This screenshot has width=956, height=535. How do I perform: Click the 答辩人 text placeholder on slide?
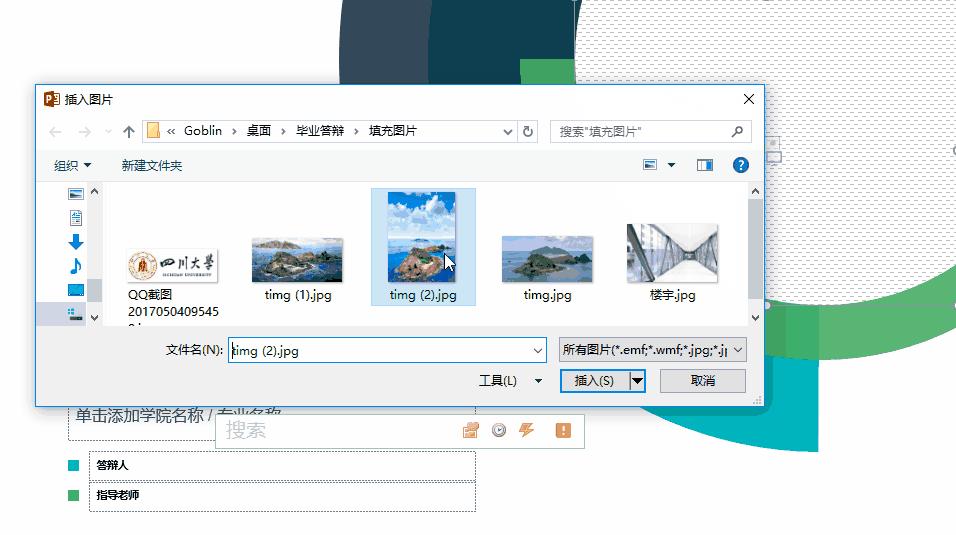(282, 465)
